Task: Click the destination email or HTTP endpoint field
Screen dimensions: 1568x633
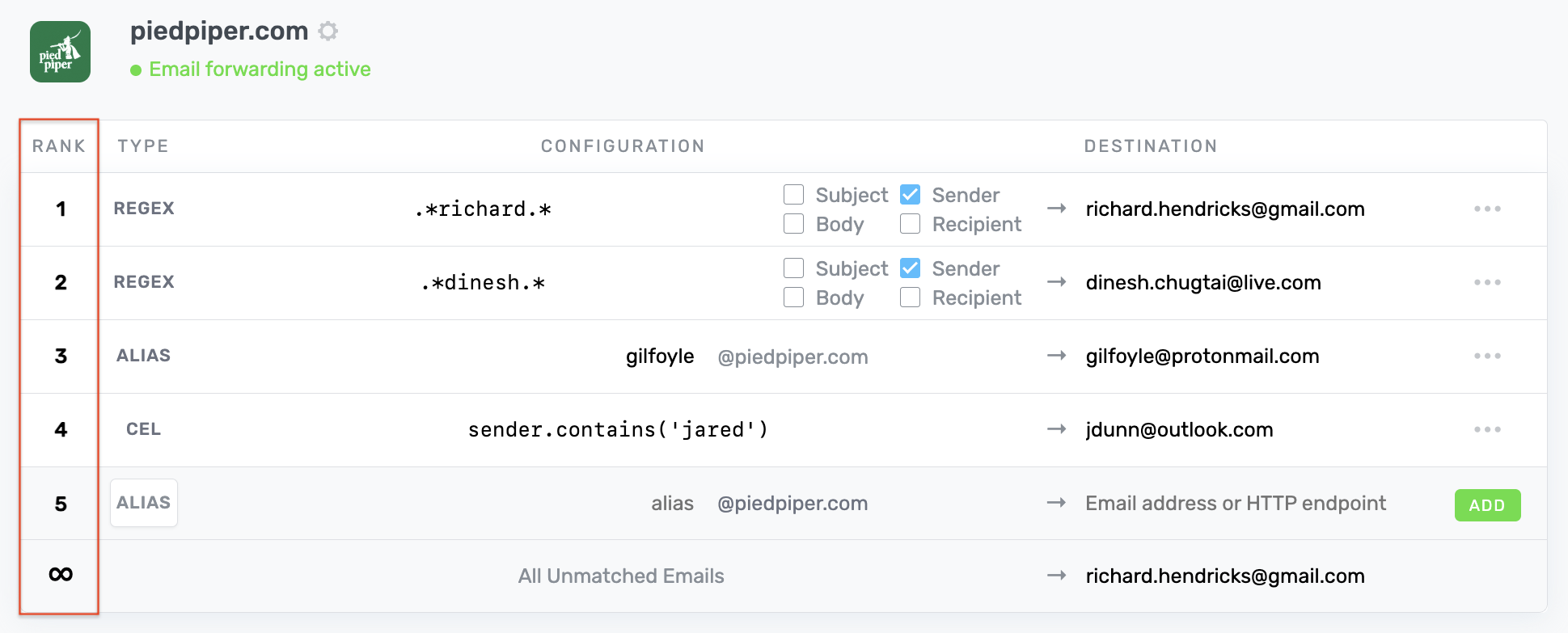Action: point(1236,504)
